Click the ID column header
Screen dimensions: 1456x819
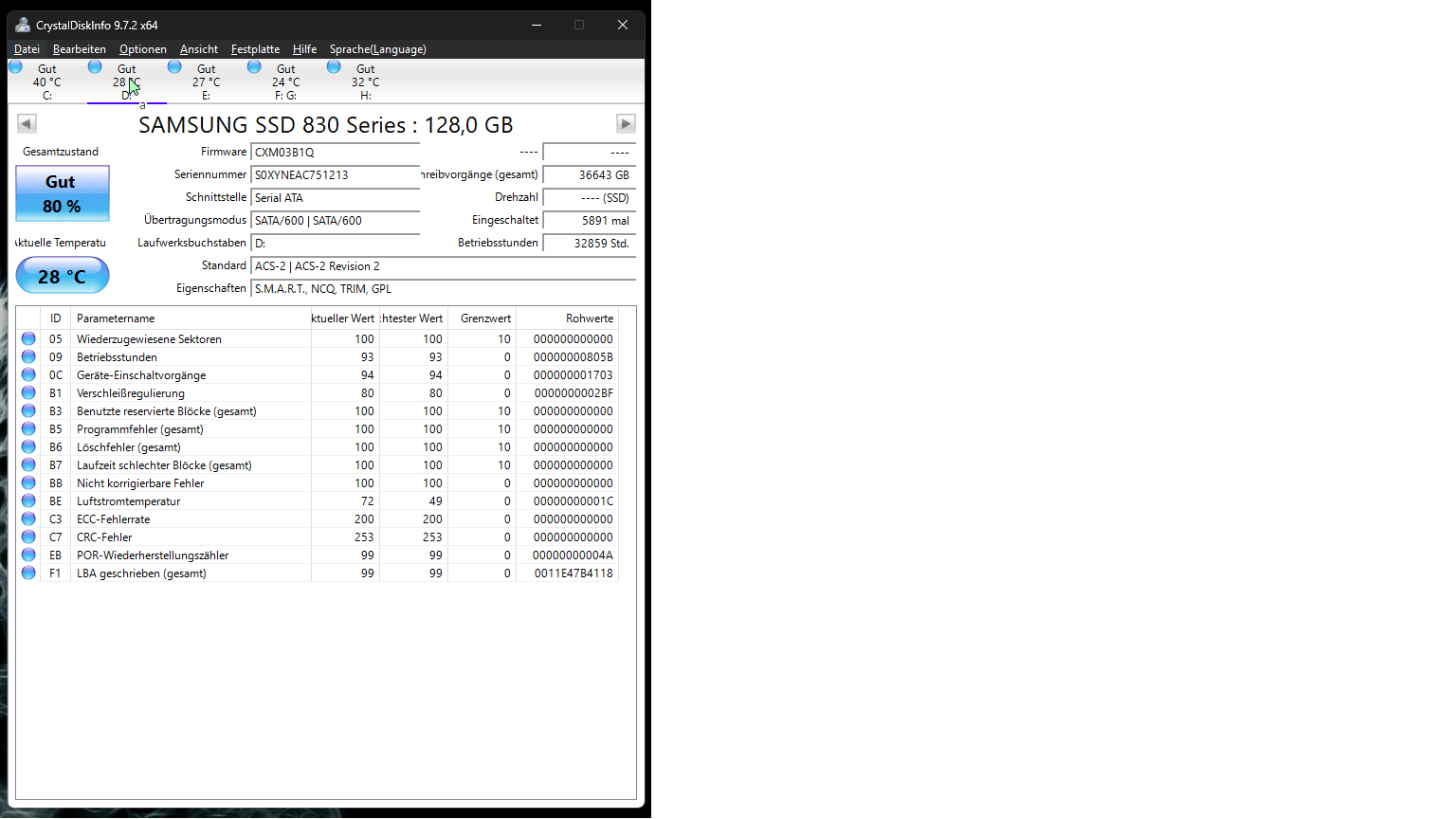pyautogui.click(x=56, y=318)
